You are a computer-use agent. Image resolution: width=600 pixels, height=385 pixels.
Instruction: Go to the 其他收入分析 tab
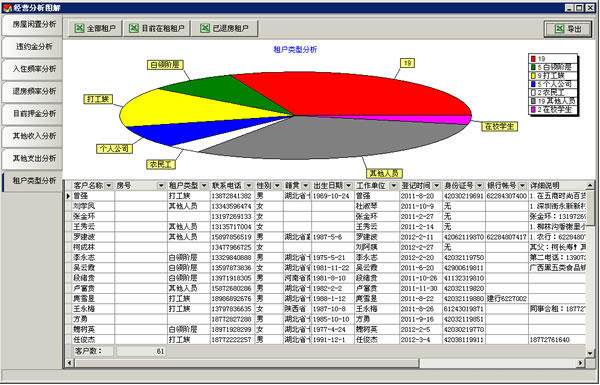(32, 136)
